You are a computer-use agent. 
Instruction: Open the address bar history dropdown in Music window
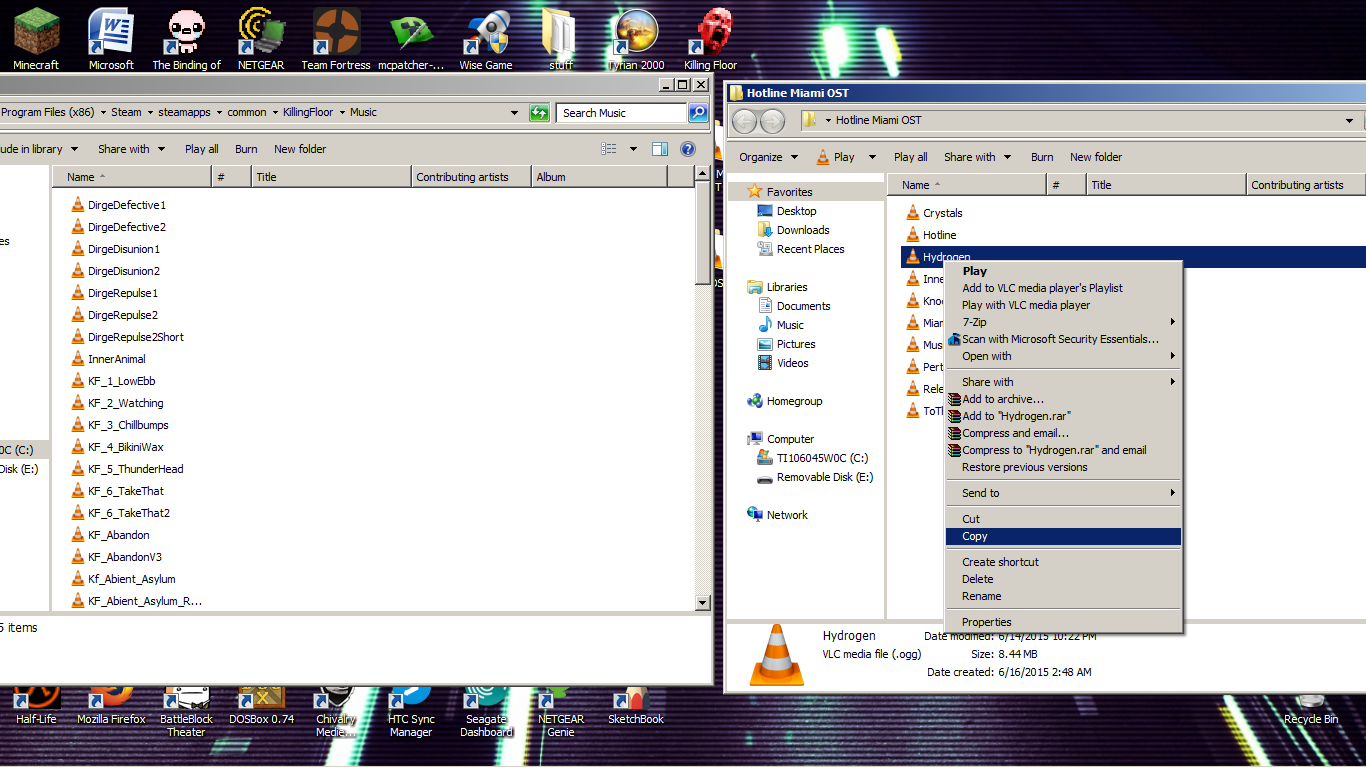point(515,113)
